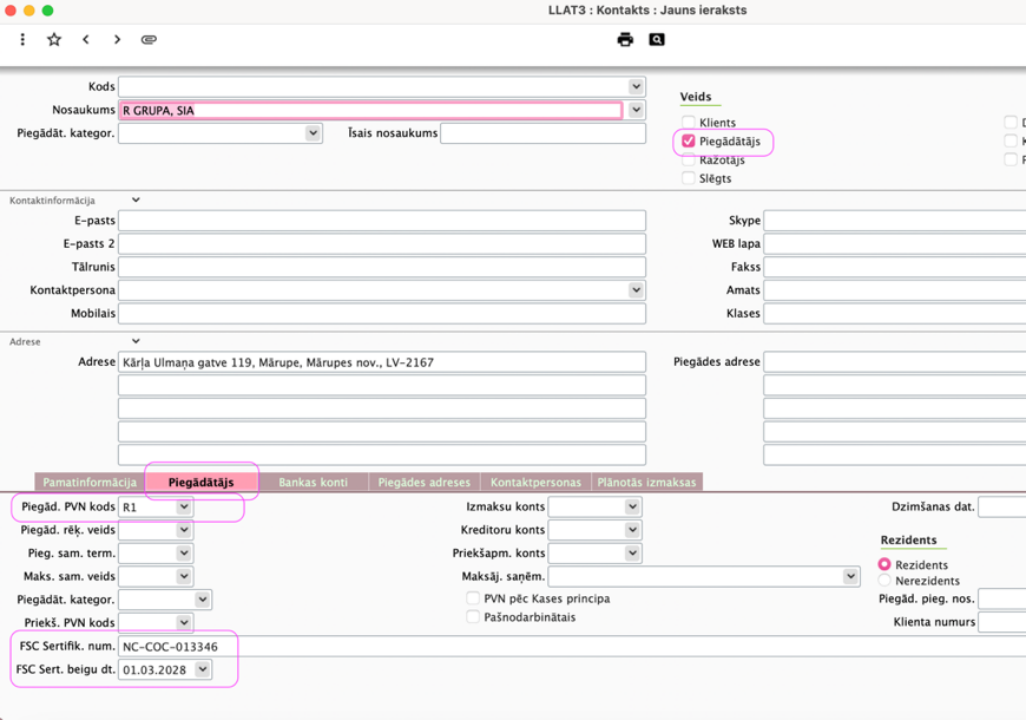Click the three-dot more options icon

pyautogui.click(x=23, y=40)
